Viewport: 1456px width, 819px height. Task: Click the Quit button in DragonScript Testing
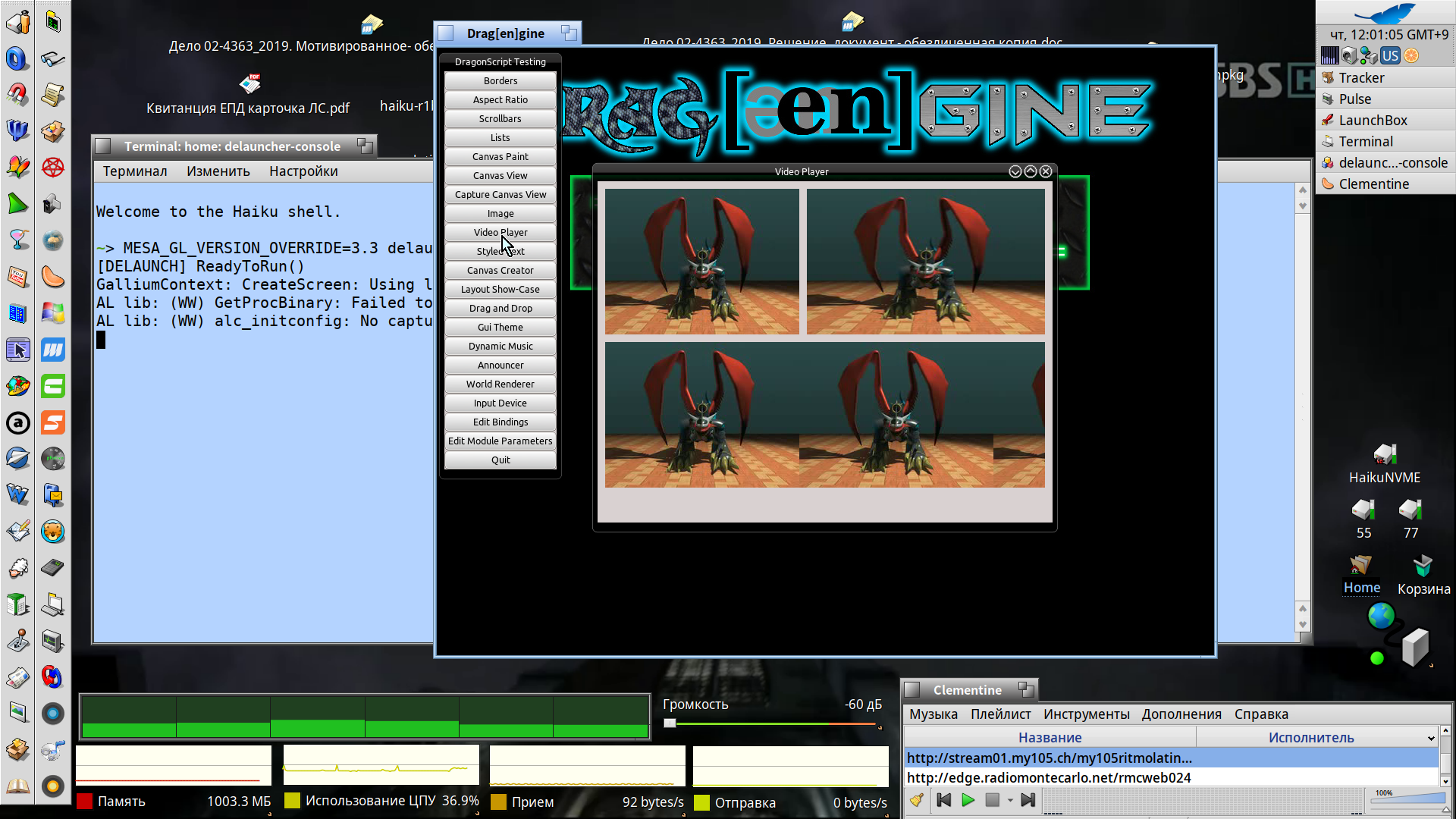pyautogui.click(x=500, y=460)
